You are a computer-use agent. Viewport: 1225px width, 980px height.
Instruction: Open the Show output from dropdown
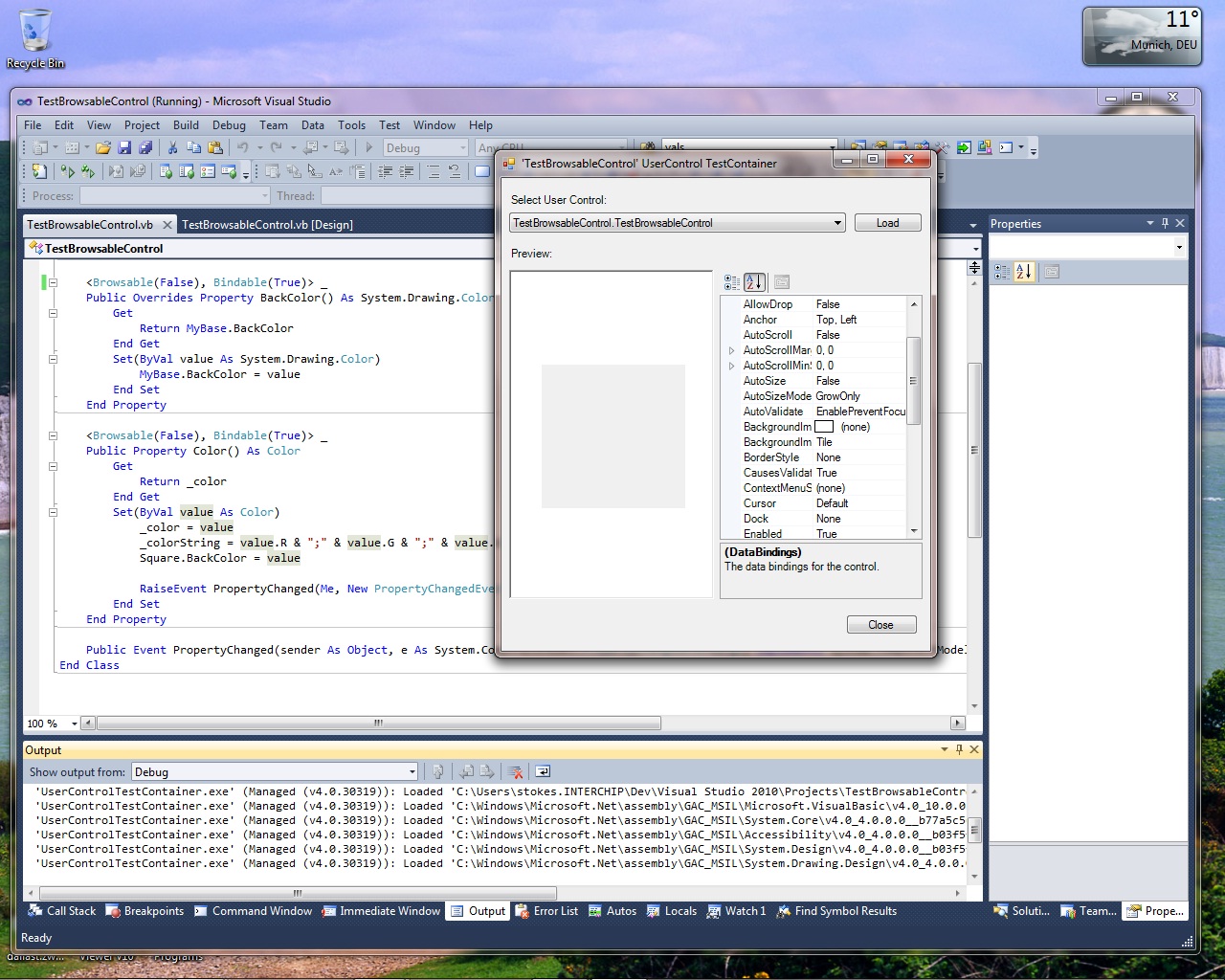(412, 771)
